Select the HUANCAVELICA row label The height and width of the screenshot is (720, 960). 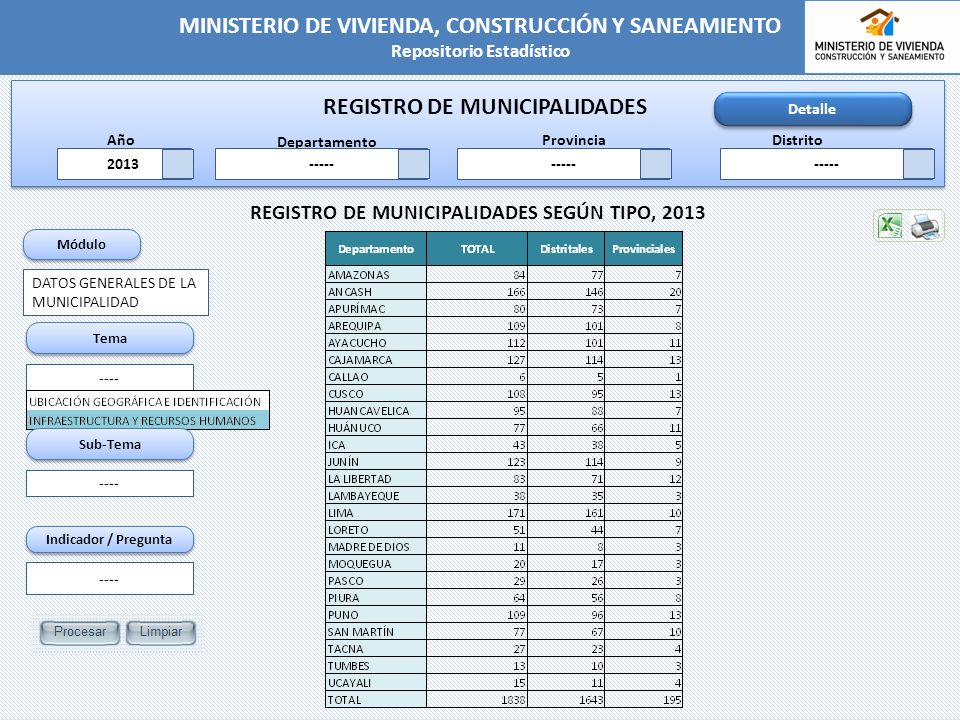376,411
